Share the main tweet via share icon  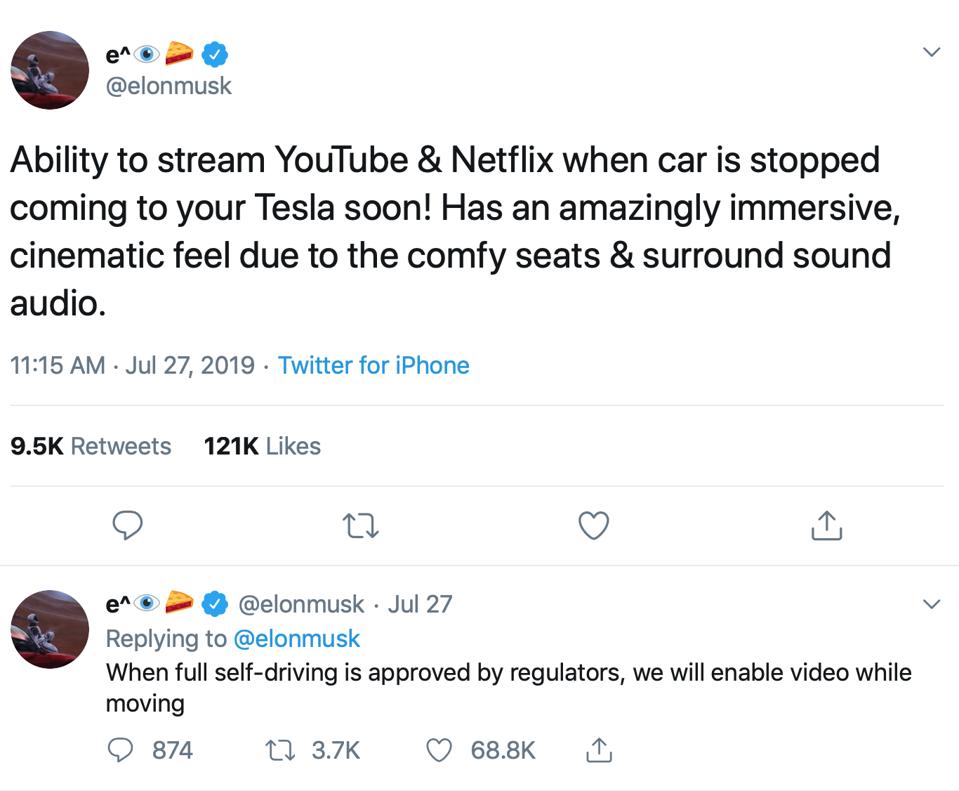click(826, 525)
